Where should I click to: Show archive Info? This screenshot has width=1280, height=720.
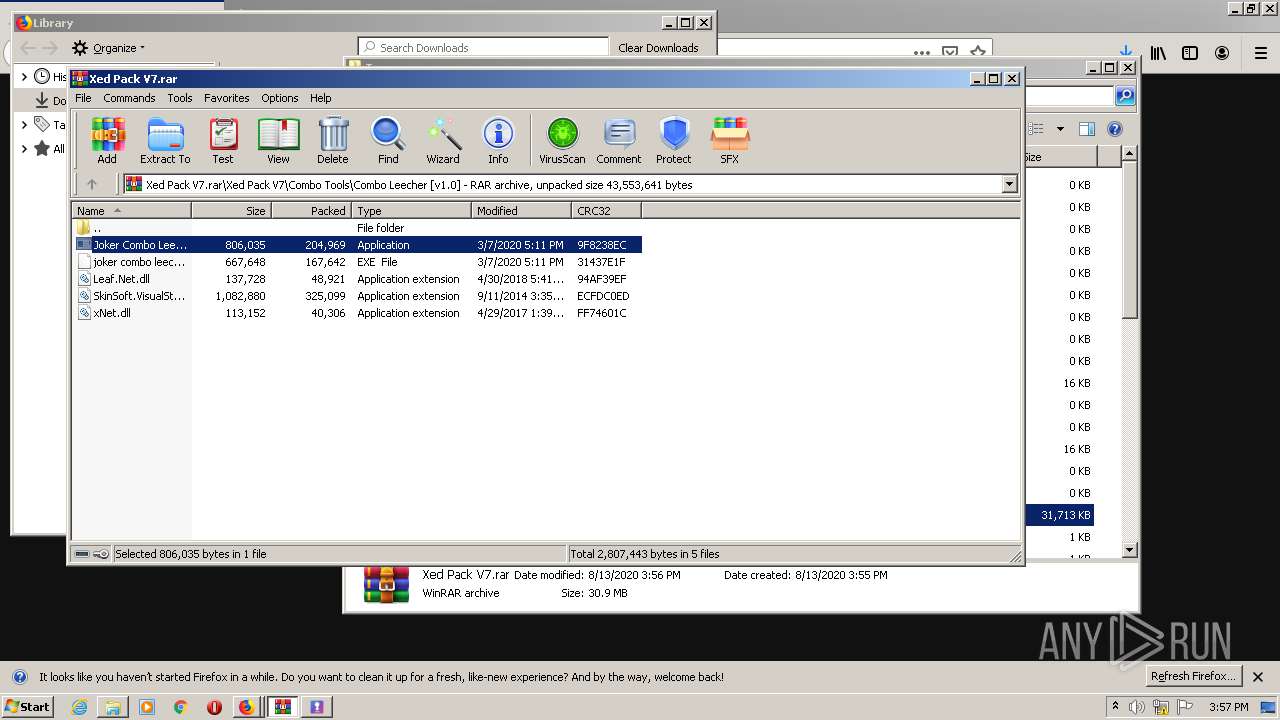click(498, 141)
